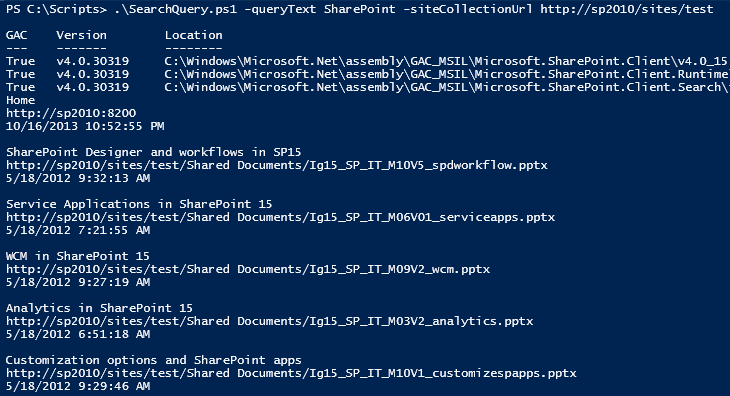Viewport: 730px width, 396px height.
Task: Open the wcm.pptx document URL
Action: point(248,269)
